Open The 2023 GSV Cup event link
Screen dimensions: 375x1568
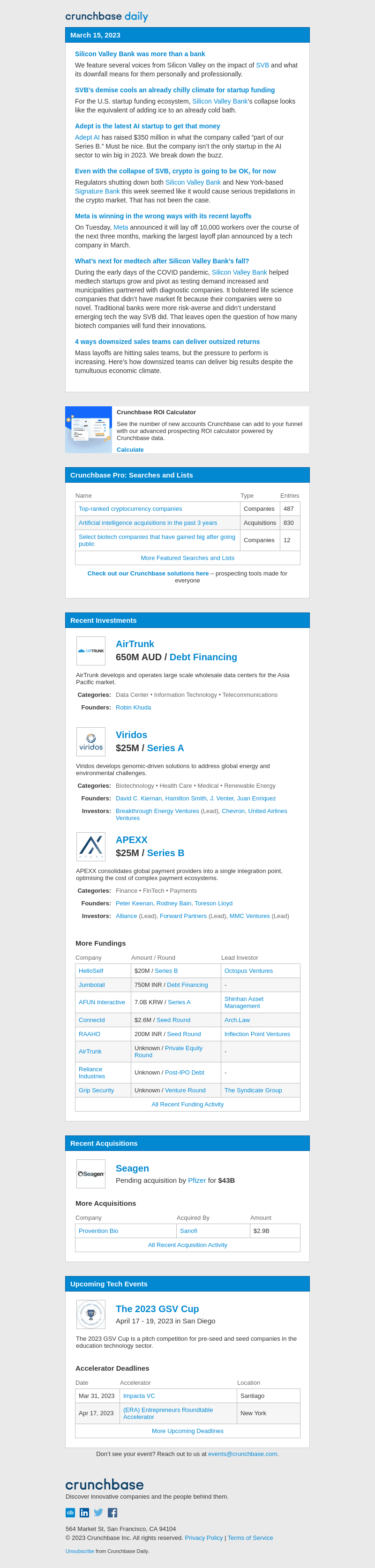(157, 1309)
